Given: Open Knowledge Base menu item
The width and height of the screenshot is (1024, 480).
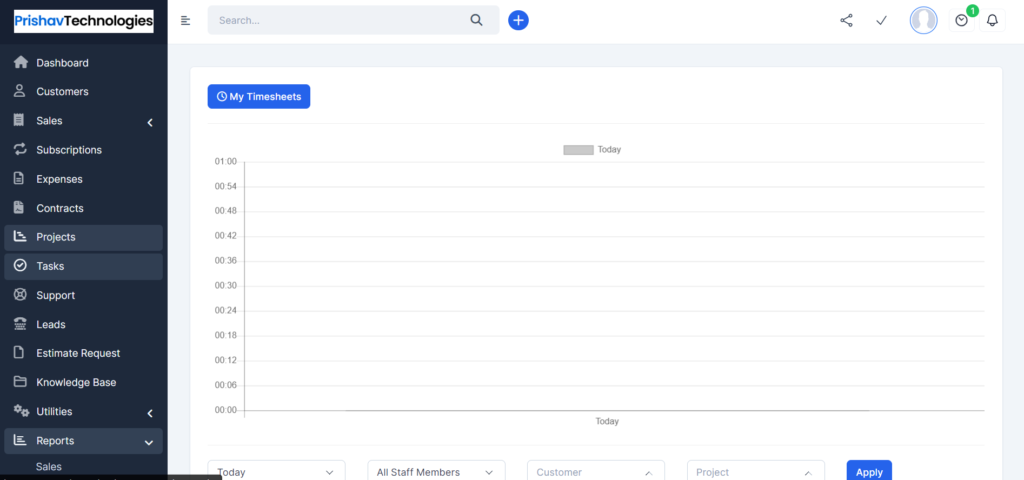Looking at the screenshot, I should click(84, 382).
